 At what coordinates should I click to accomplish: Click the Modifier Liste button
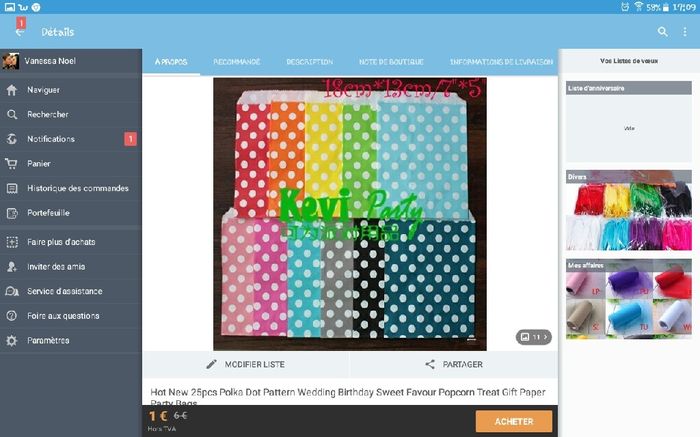point(246,364)
